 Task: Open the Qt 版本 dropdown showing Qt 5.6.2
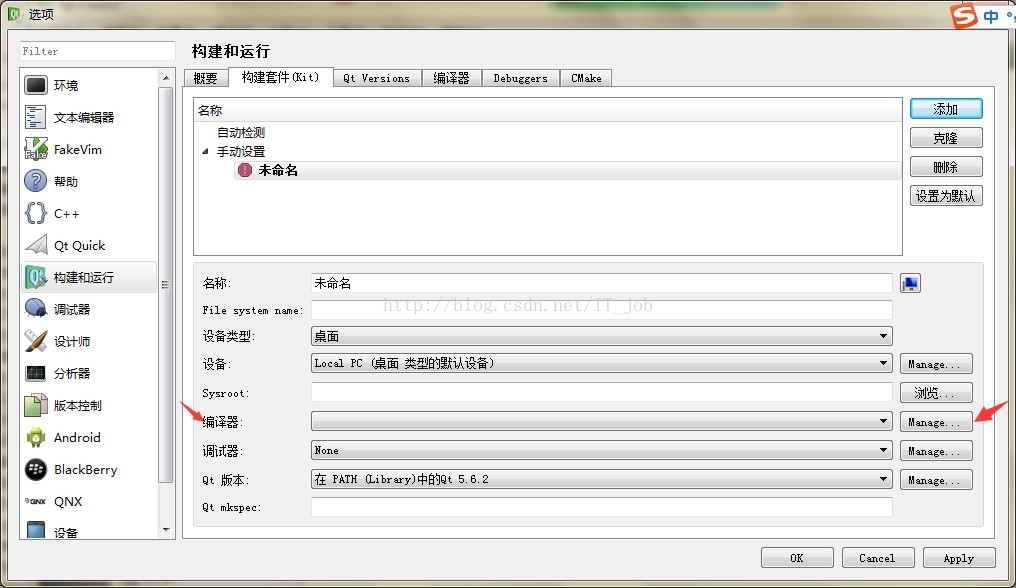pos(601,479)
